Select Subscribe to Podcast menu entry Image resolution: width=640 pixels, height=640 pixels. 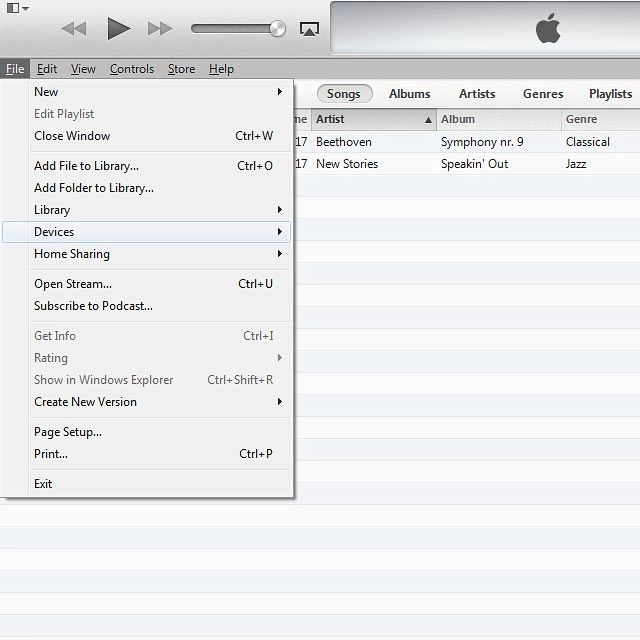tap(93, 306)
